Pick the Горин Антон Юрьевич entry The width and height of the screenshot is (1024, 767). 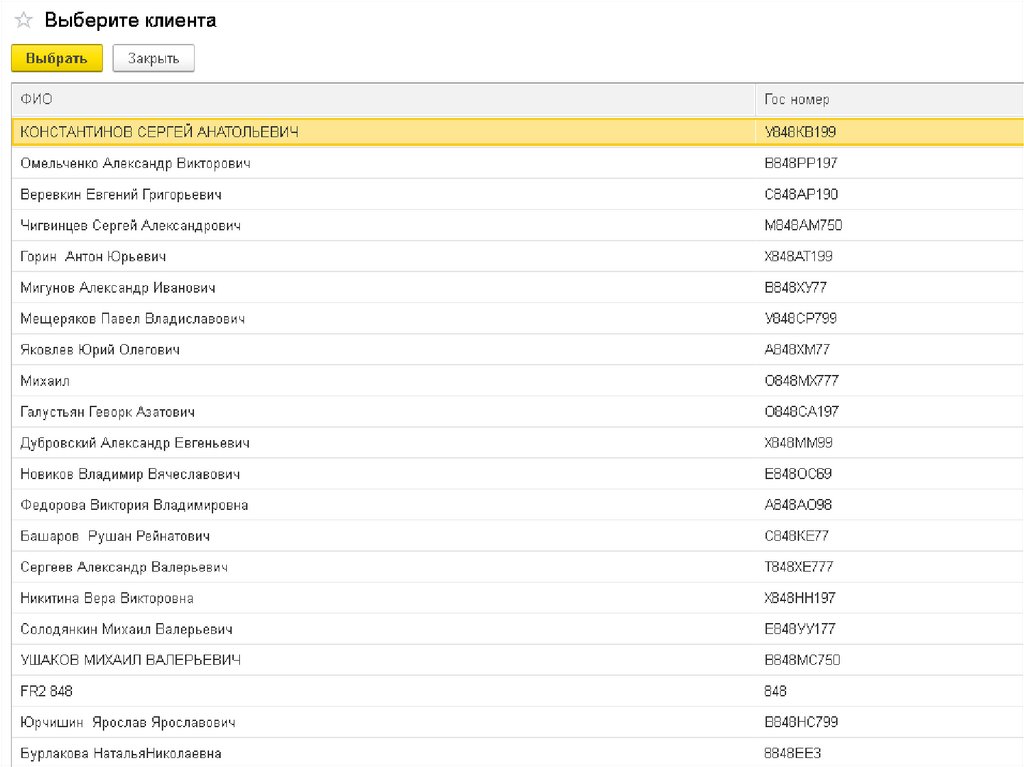point(93,256)
